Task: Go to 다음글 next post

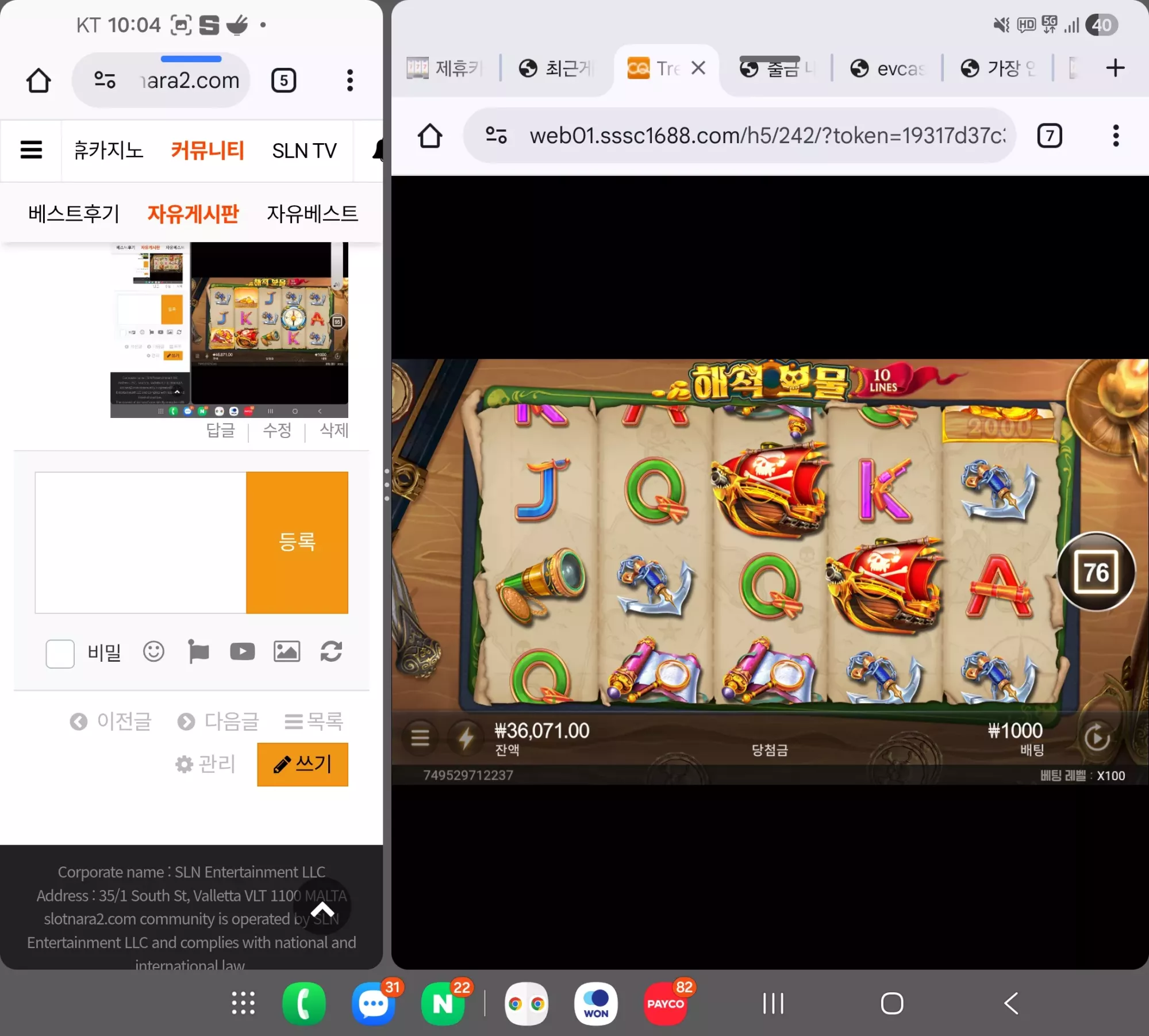Action: [x=218, y=721]
